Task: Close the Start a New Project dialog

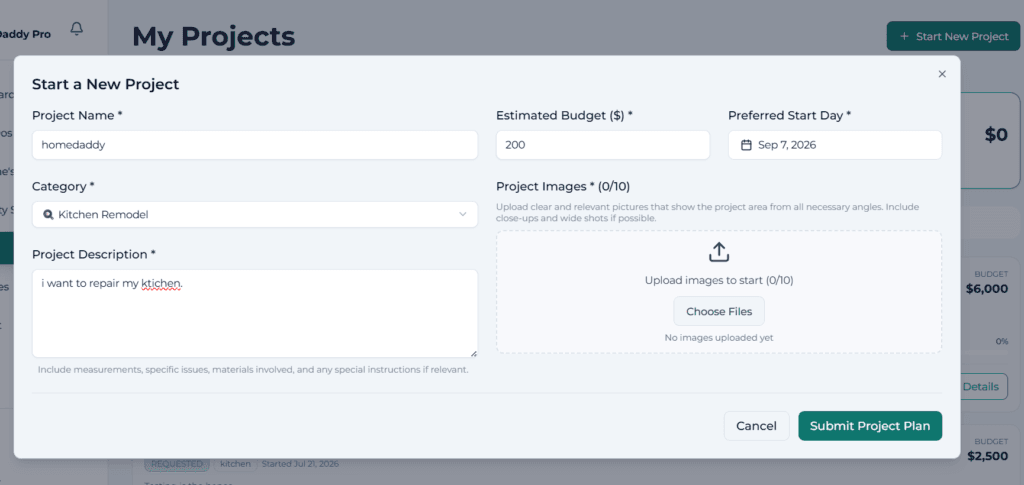Action: (942, 74)
